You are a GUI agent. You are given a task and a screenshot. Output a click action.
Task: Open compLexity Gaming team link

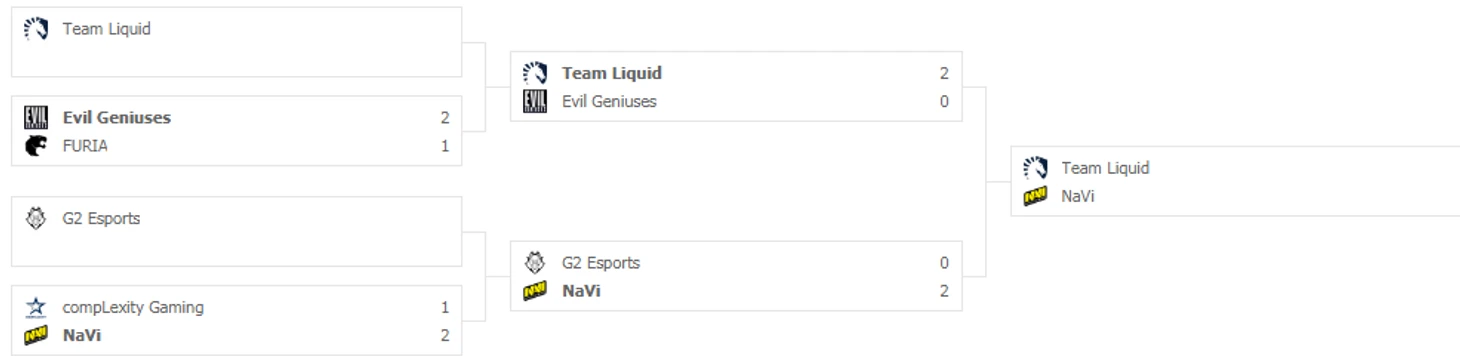pyautogui.click(x=134, y=308)
